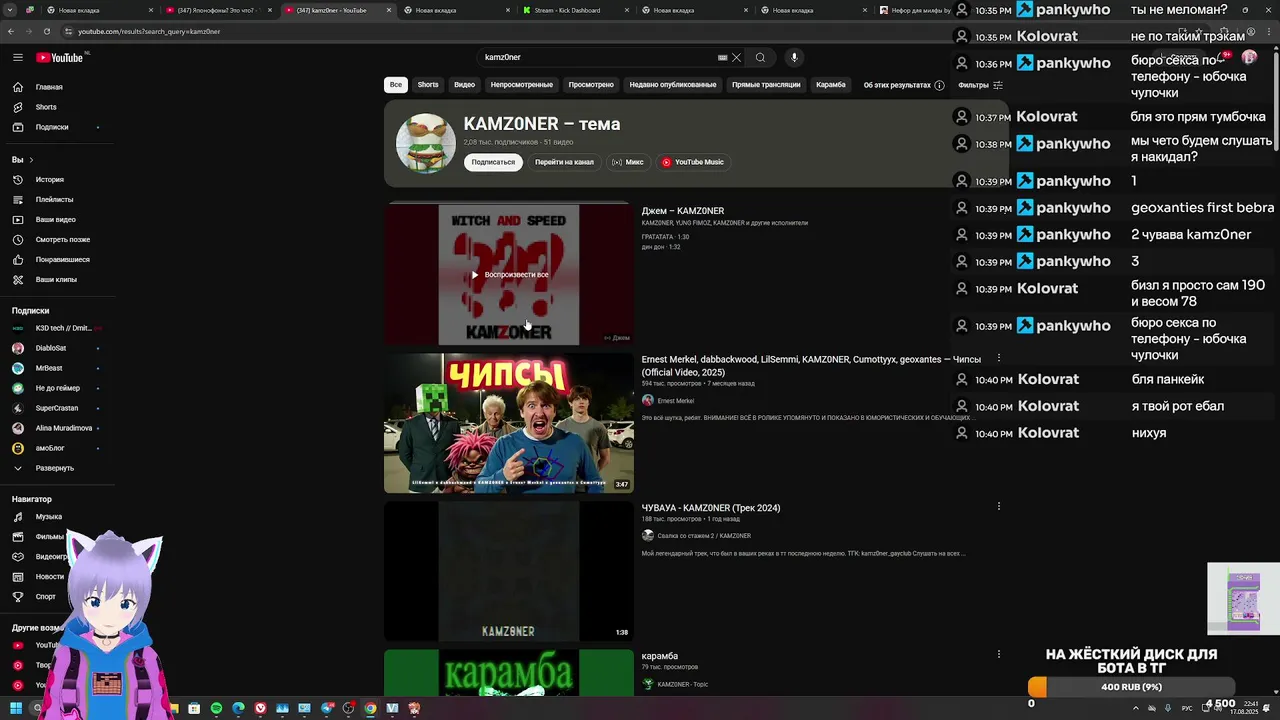Open SuperCrastan subscription channel
Image resolution: width=1280 pixels, height=720 pixels.
pos(56,408)
